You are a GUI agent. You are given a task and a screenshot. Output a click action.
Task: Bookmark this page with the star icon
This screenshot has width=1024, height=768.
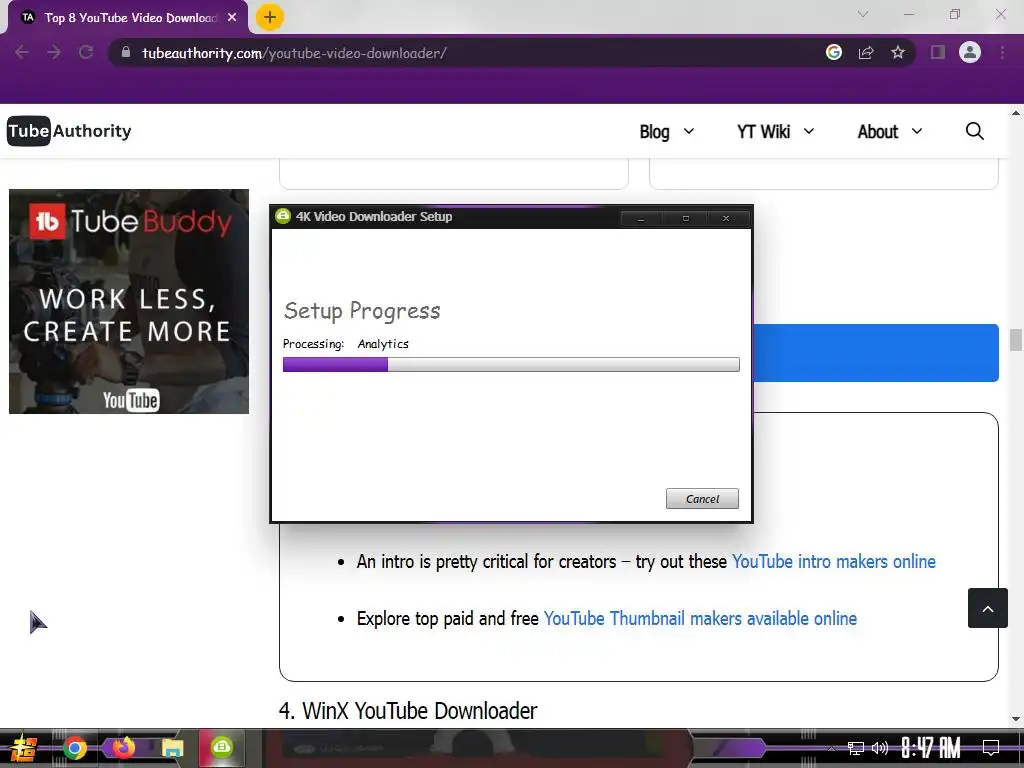898,52
